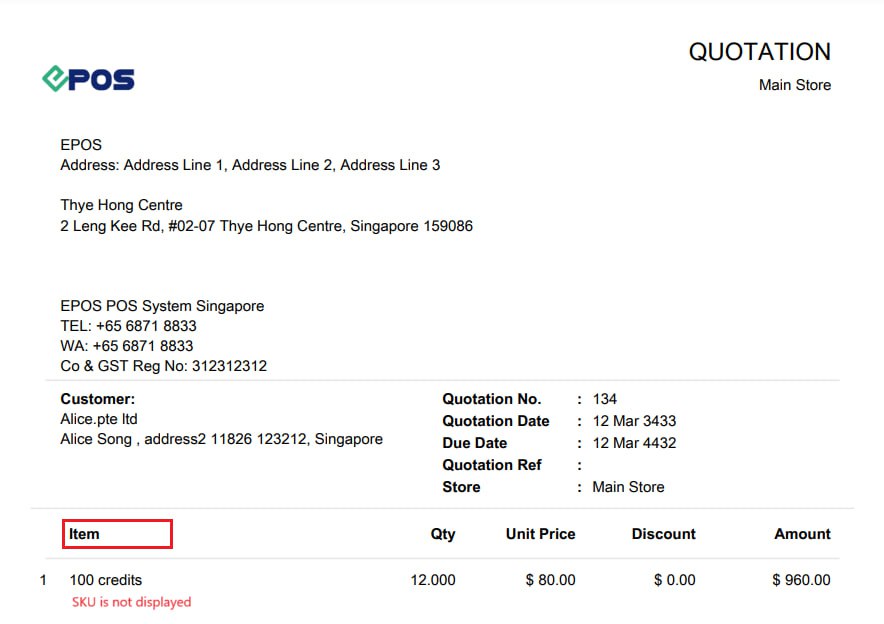Image resolution: width=884 pixels, height=624 pixels.
Task: Select the Main Store subtitle under the title
Action: [794, 85]
